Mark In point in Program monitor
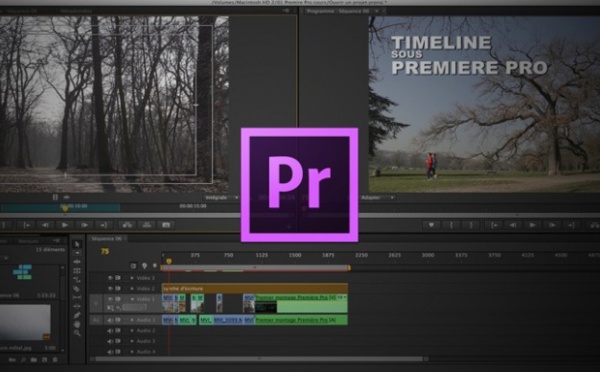600x372 pixels. point(452,225)
